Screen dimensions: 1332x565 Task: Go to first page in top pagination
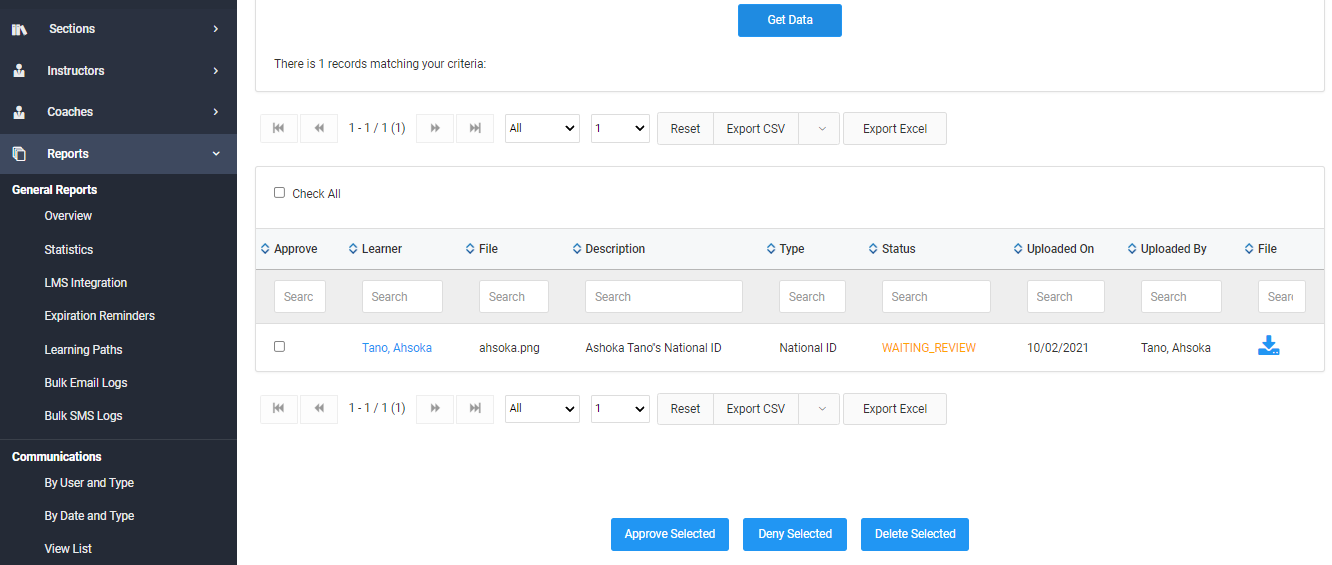click(279, 128)
